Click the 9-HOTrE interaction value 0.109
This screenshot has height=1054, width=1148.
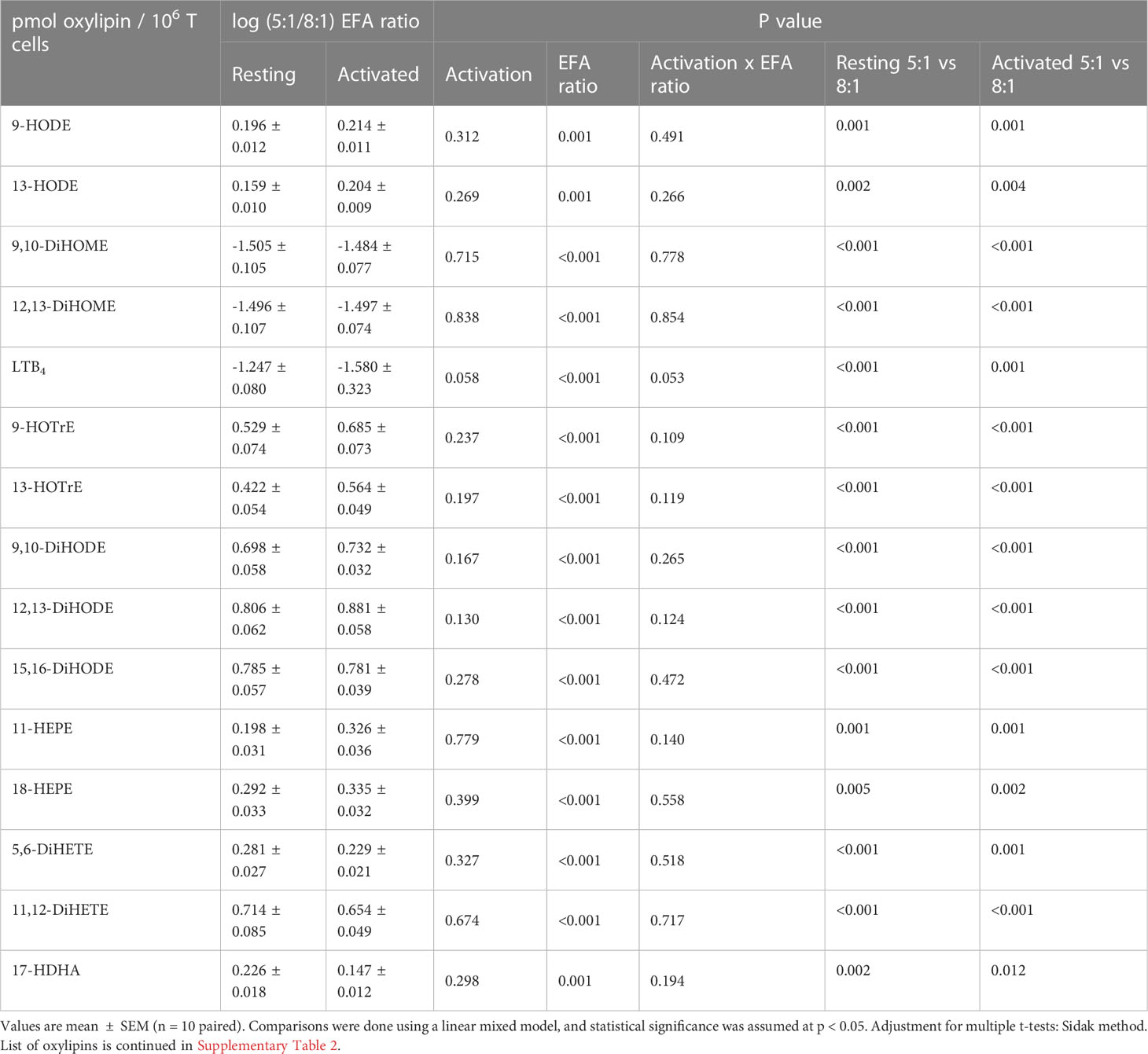pyautogui.click(x=668, y=439)
